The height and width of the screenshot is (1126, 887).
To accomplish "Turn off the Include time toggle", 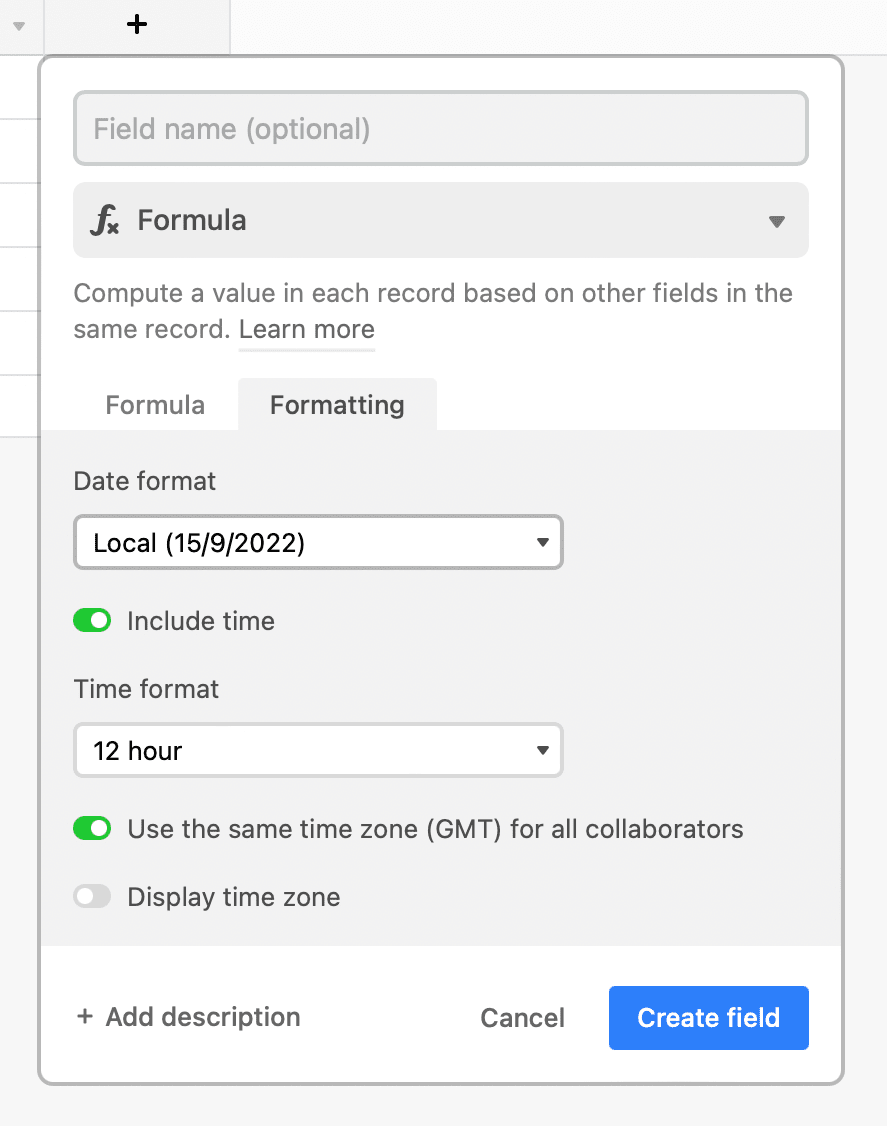I will pos(92,621).
